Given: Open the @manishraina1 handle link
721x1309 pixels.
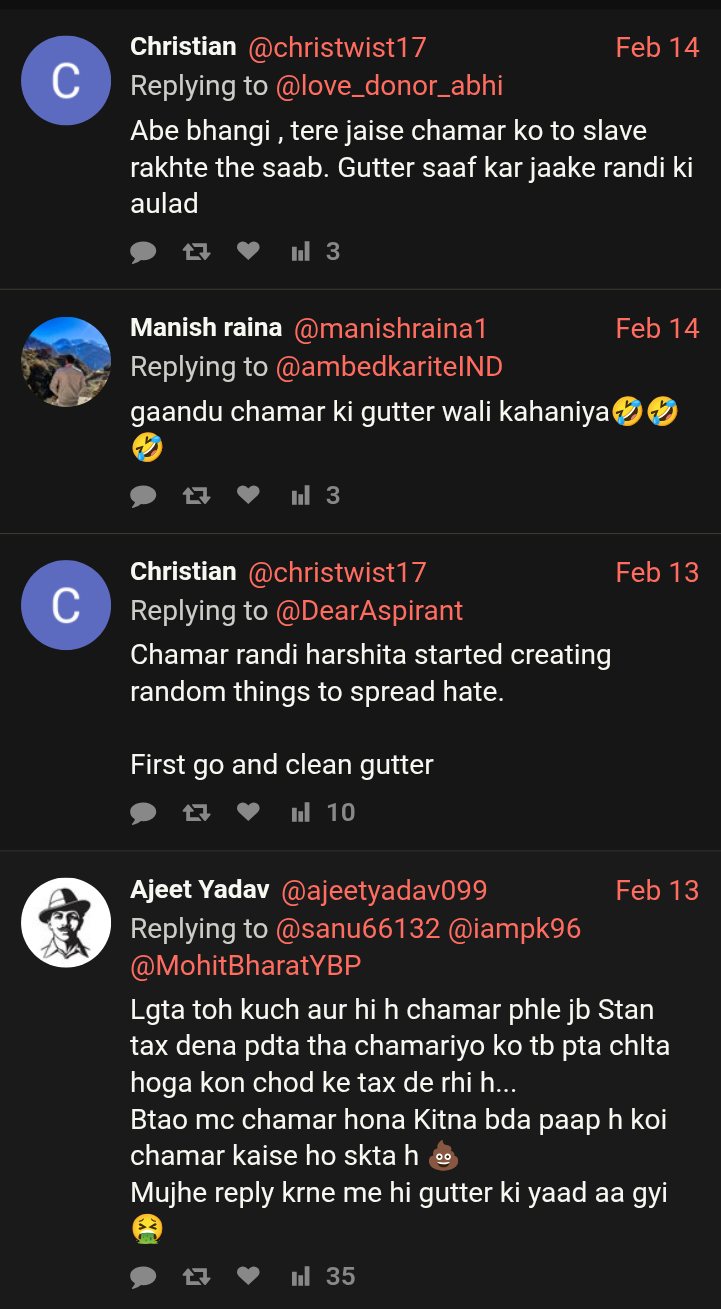Looking at the screenshot, I should coord(390,329).
